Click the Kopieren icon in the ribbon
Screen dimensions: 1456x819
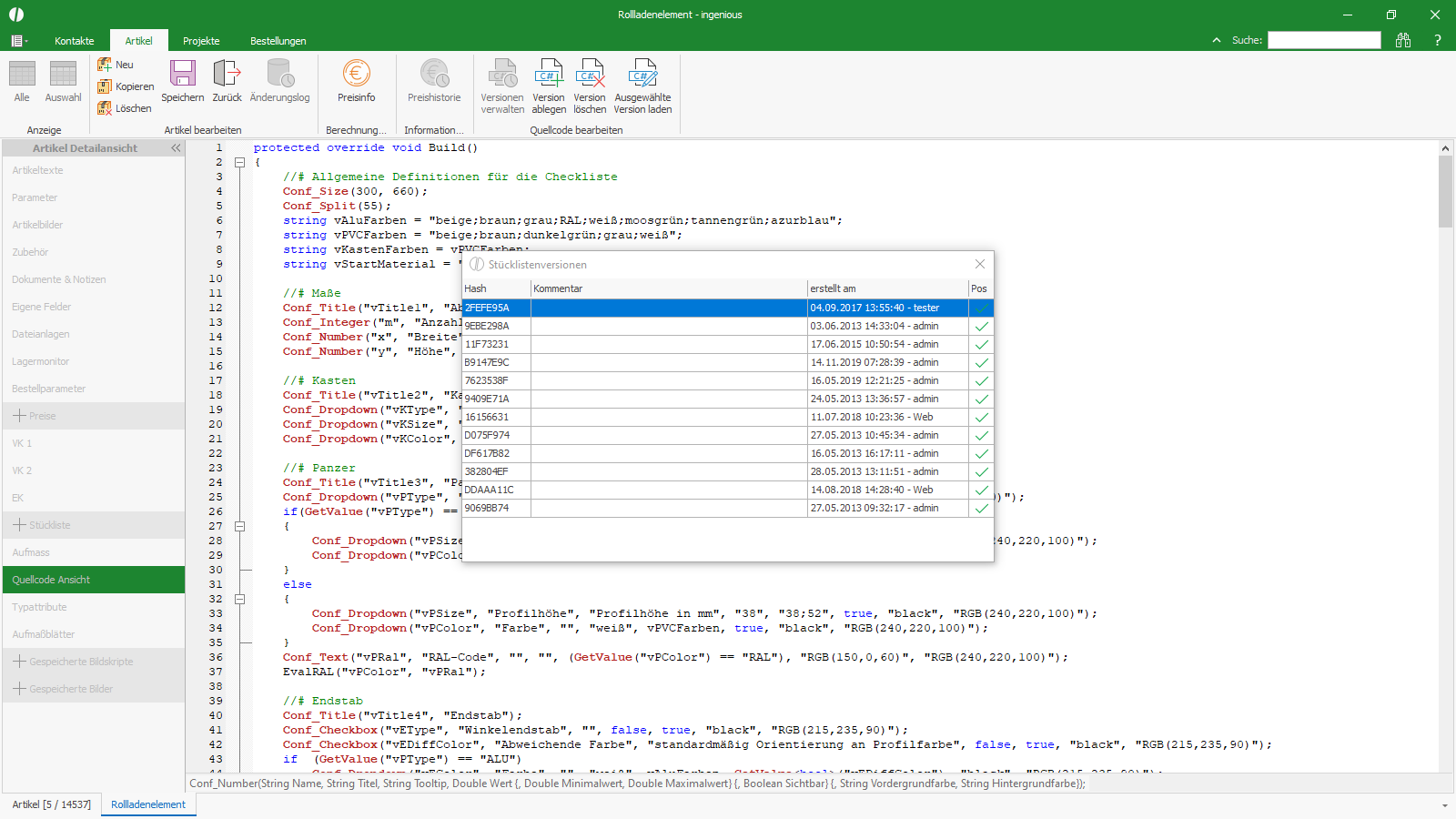106,86
